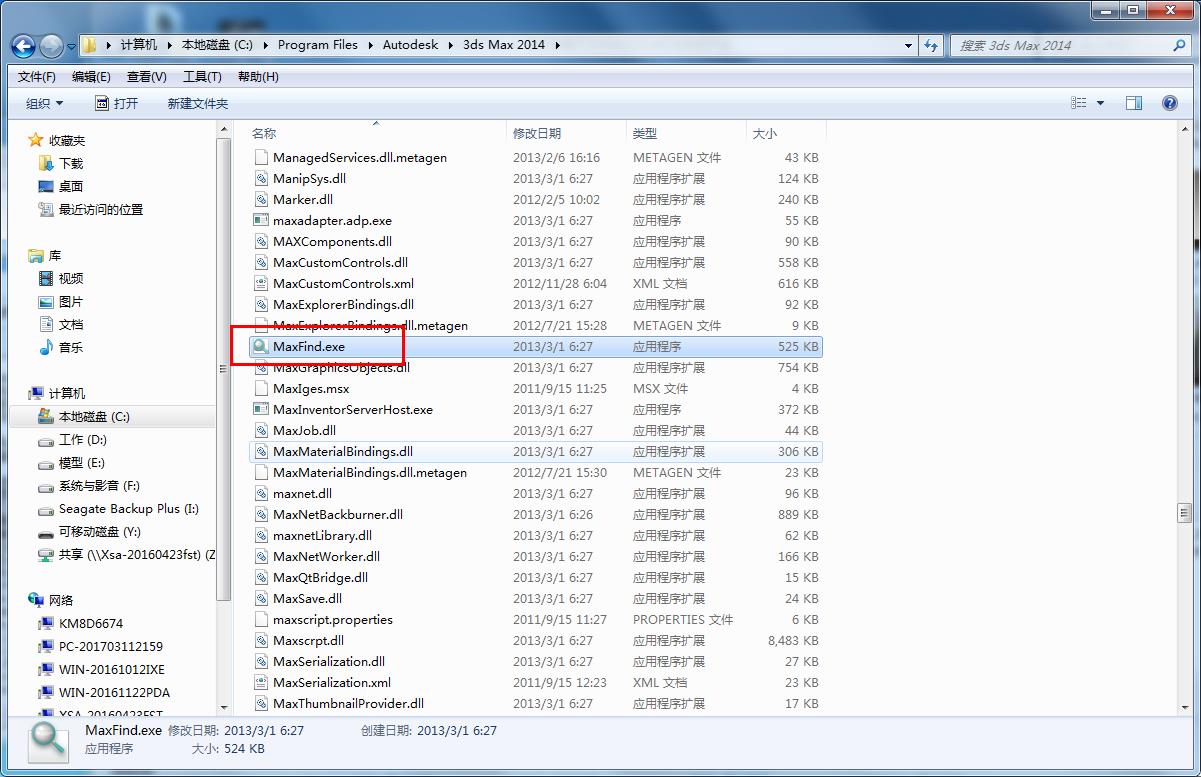The image size is (1201, 777).
Task: Sort by the 修改日期 column header
Action: [566, 133]
